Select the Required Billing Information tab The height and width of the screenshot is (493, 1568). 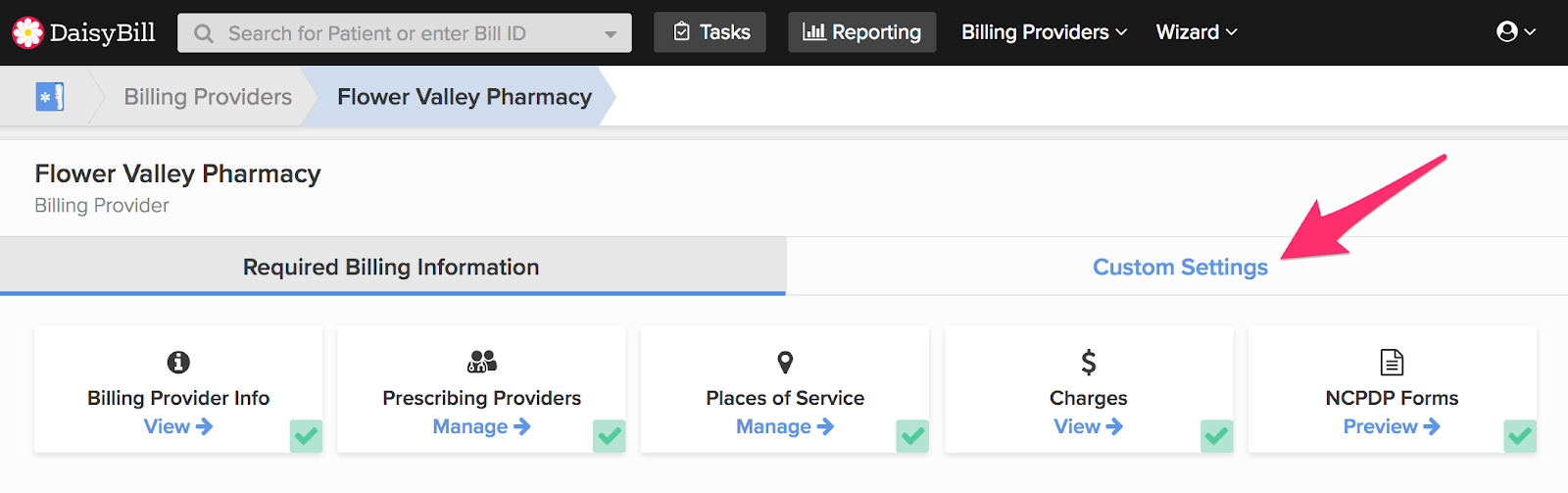click(392, 267)
